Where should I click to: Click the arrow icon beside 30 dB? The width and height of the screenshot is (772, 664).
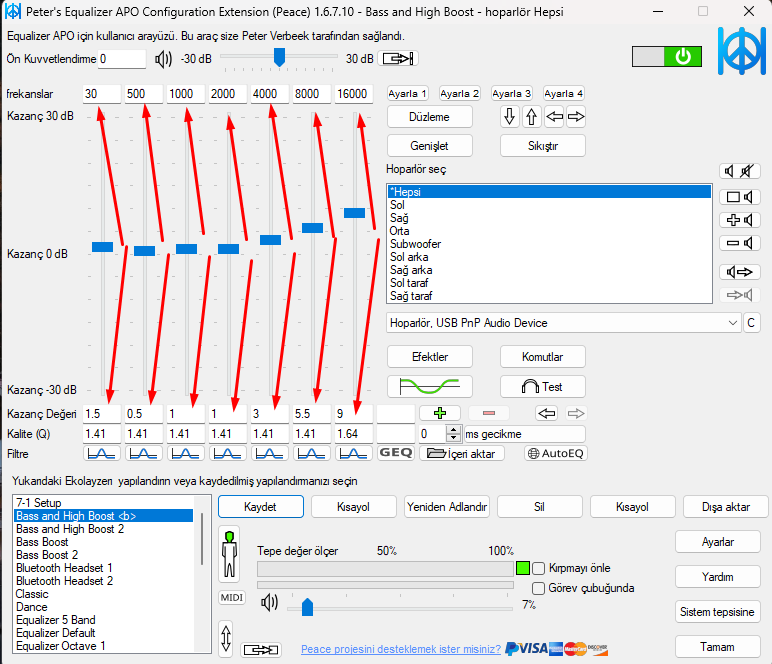pos(398,59)
